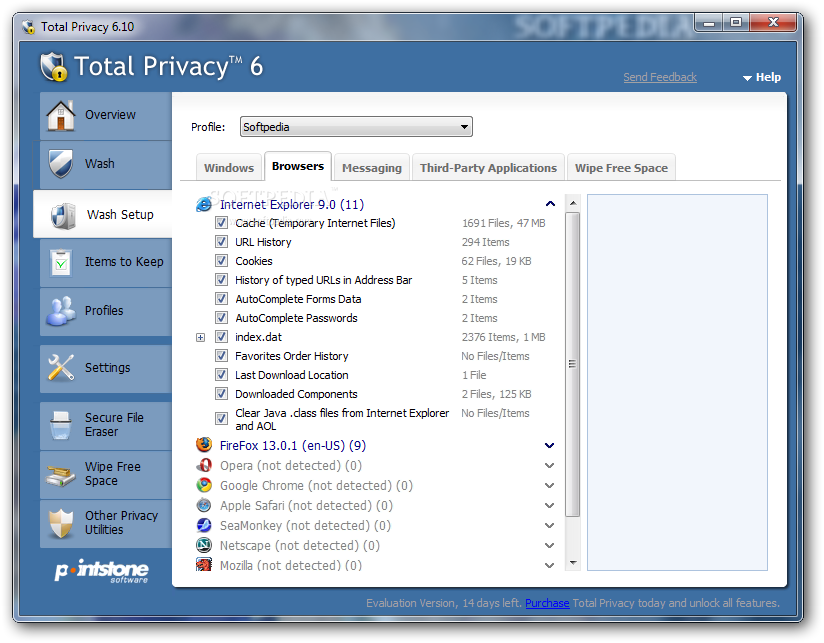This screenshot has width=824, height=643.
Task: Disable AutoComplete Passwords checkbox
Action: [x=221, y=317]
